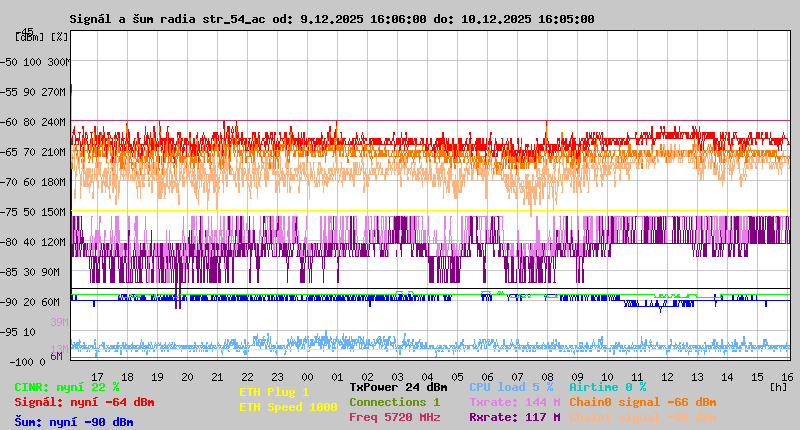The height and width of the screenshot is (430, 800).
Task: Select the Airtime 0 % legend label
Action: tap(607, 387)
